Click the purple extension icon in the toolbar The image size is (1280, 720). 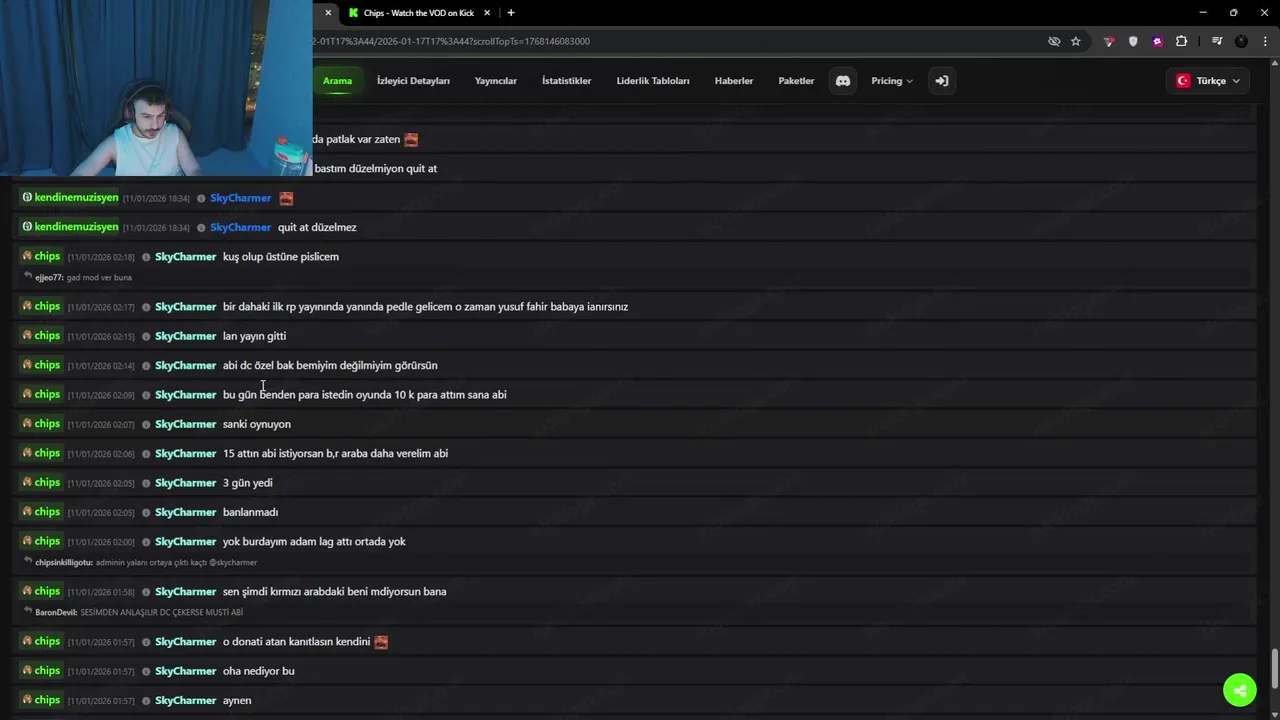tap(1158, 41)
